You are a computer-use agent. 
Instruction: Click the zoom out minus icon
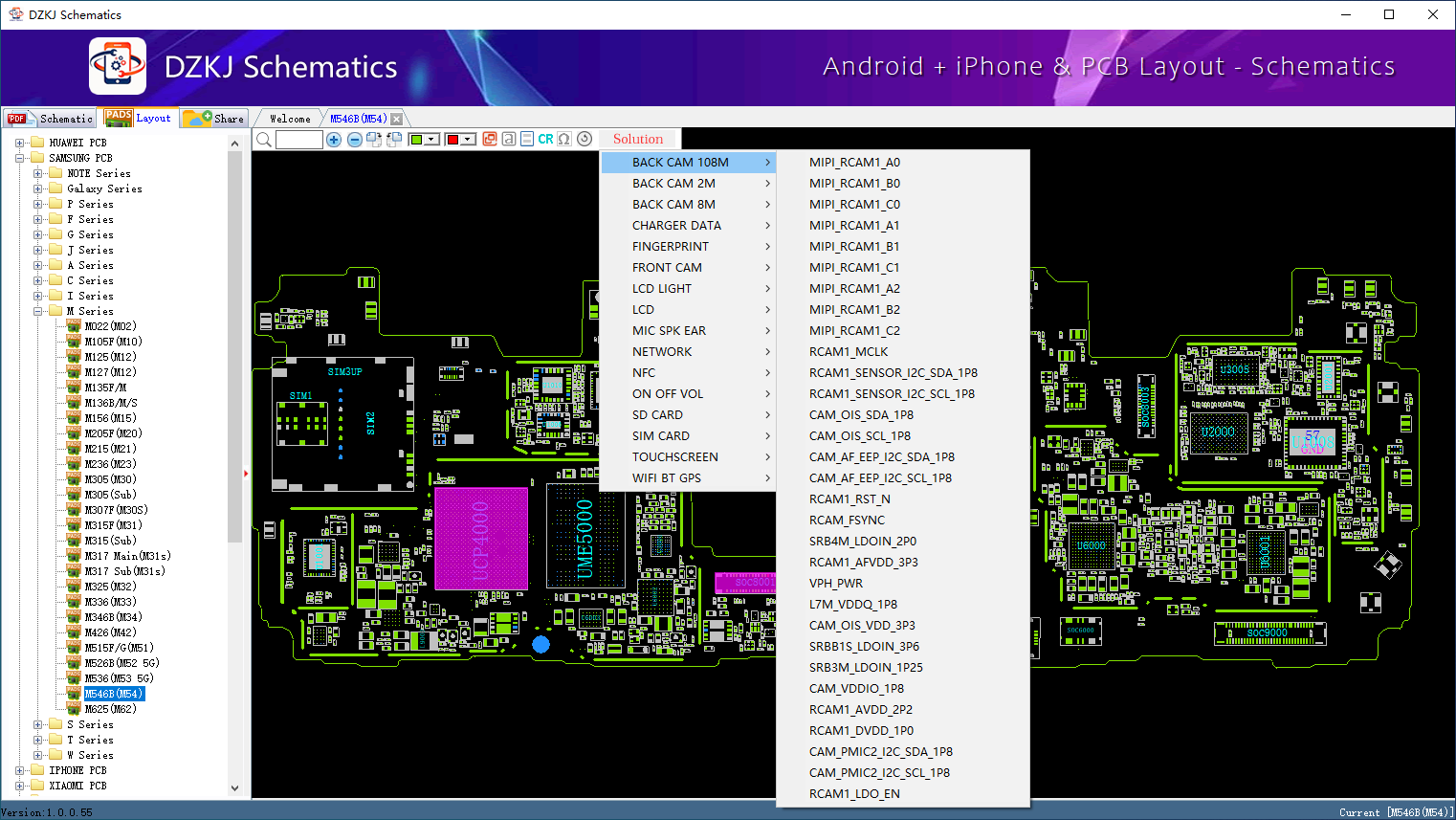(354, 140)
